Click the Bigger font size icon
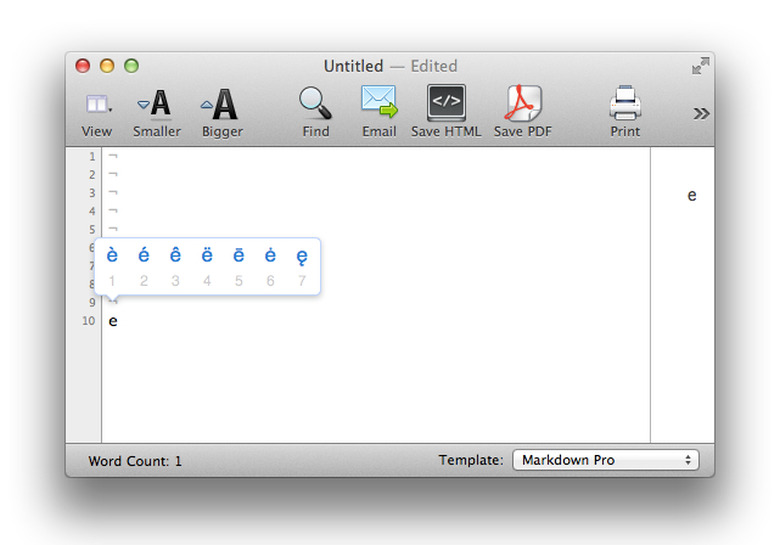The image size is (780, 545). 220,104
